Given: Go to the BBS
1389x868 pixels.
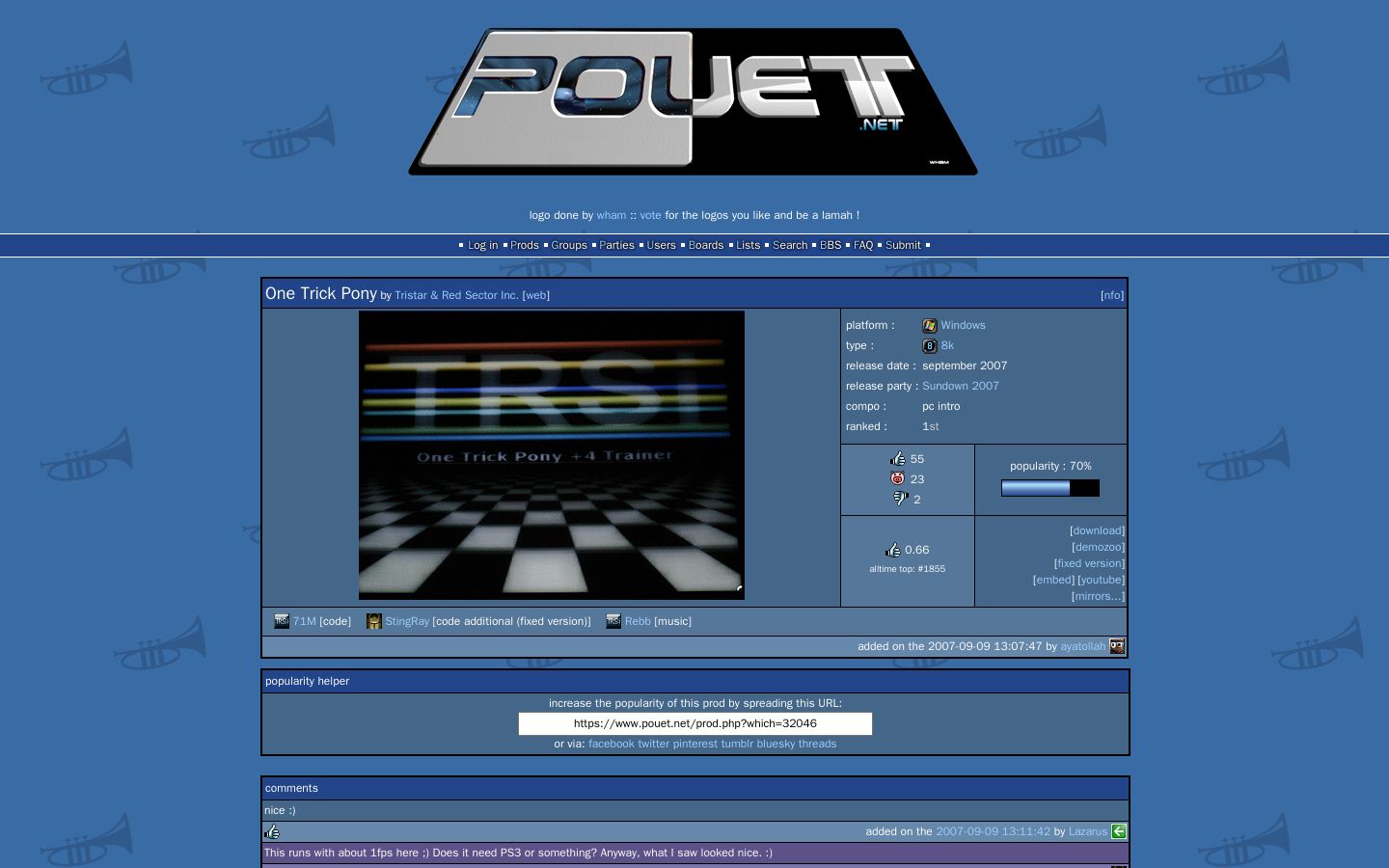Looking at the screenshot, I should pyautogui.click(x=831, y=245).
